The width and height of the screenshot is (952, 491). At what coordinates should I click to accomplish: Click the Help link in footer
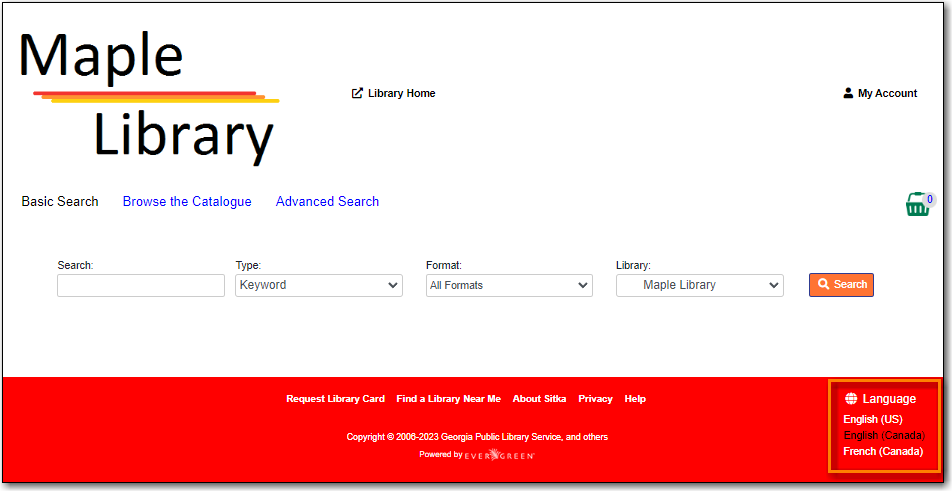click(x=635, y=399)
